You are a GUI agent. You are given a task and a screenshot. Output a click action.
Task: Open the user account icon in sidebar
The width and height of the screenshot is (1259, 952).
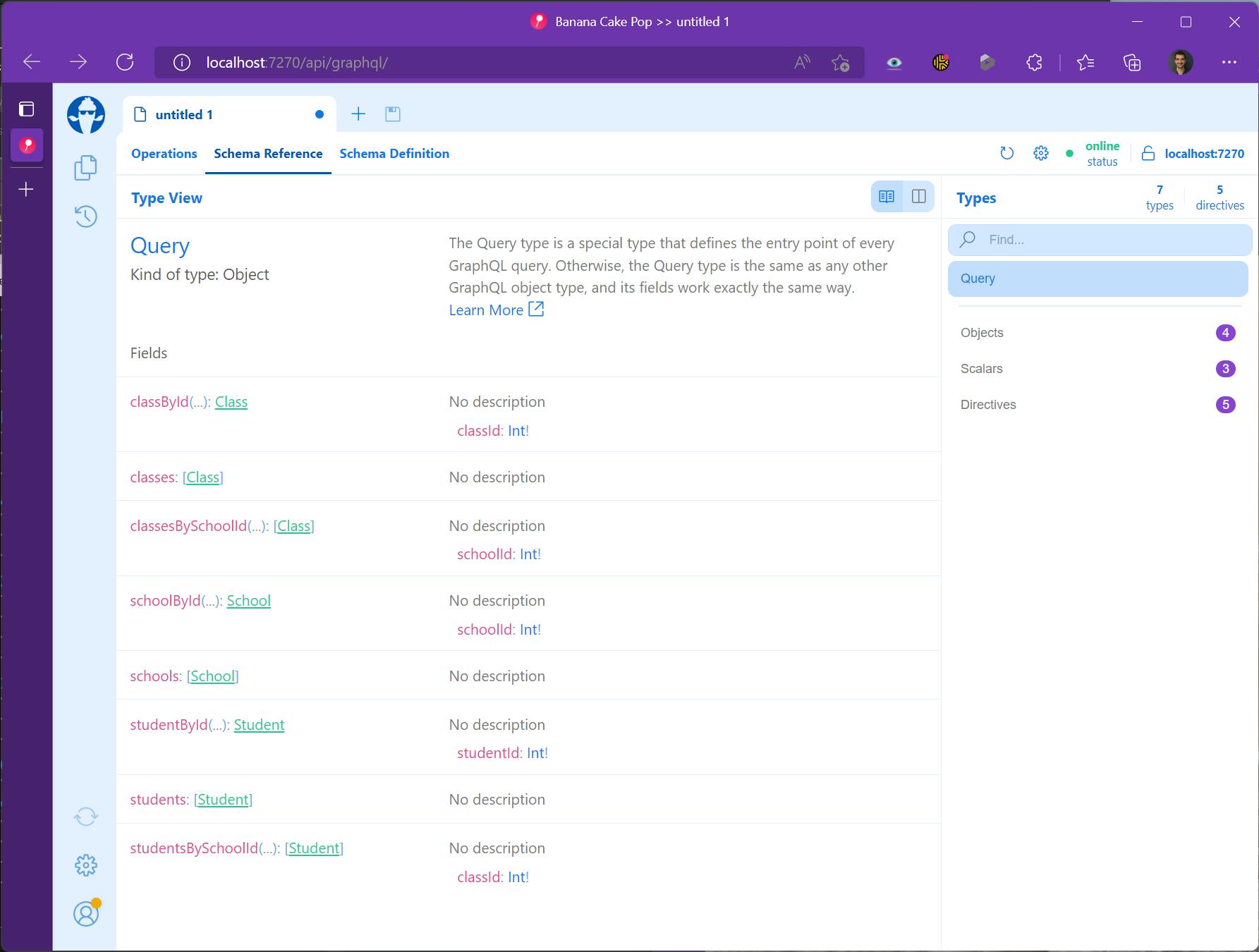click(86, 913)
